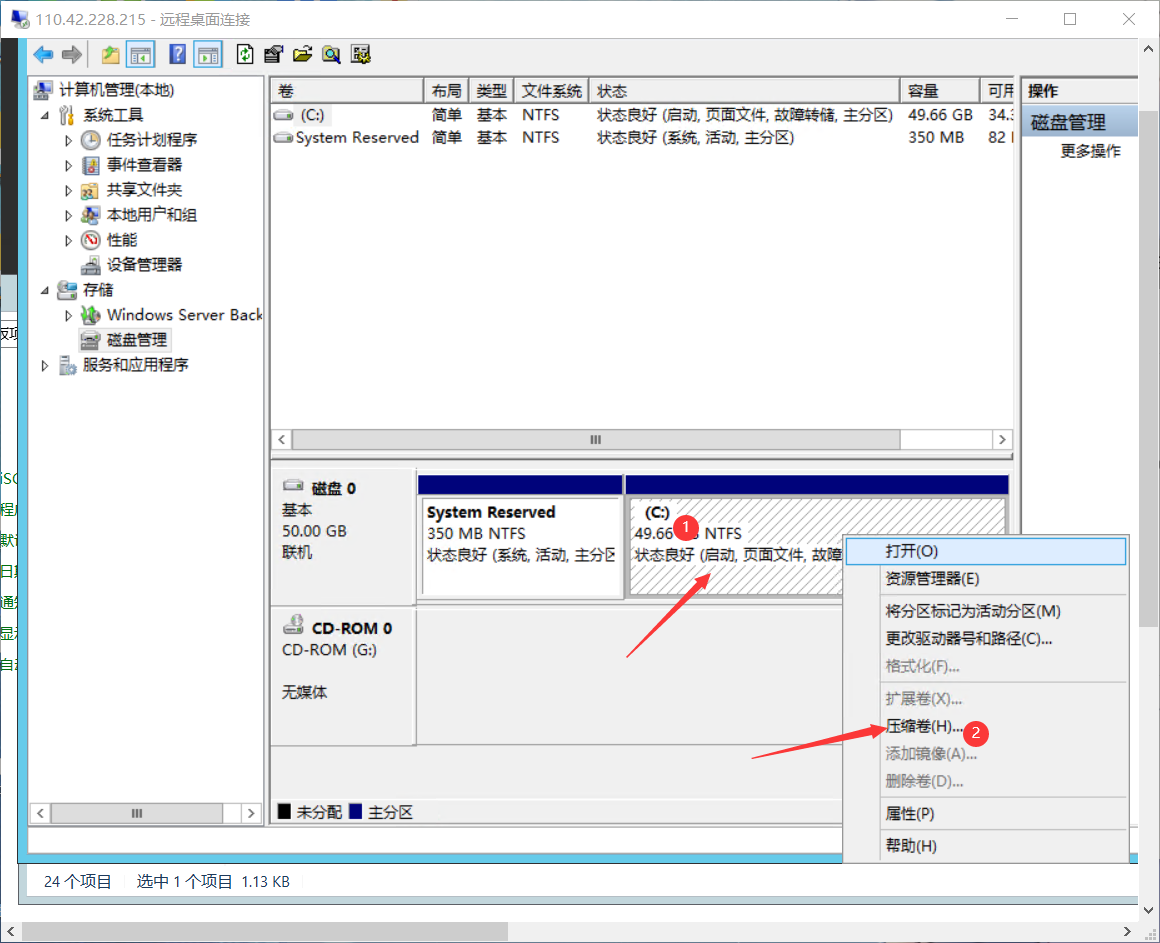Image resolution: width=1160 pixels, height=943 pixels.
Task: Collapse the Storage tree node
Action: point(44,290)
